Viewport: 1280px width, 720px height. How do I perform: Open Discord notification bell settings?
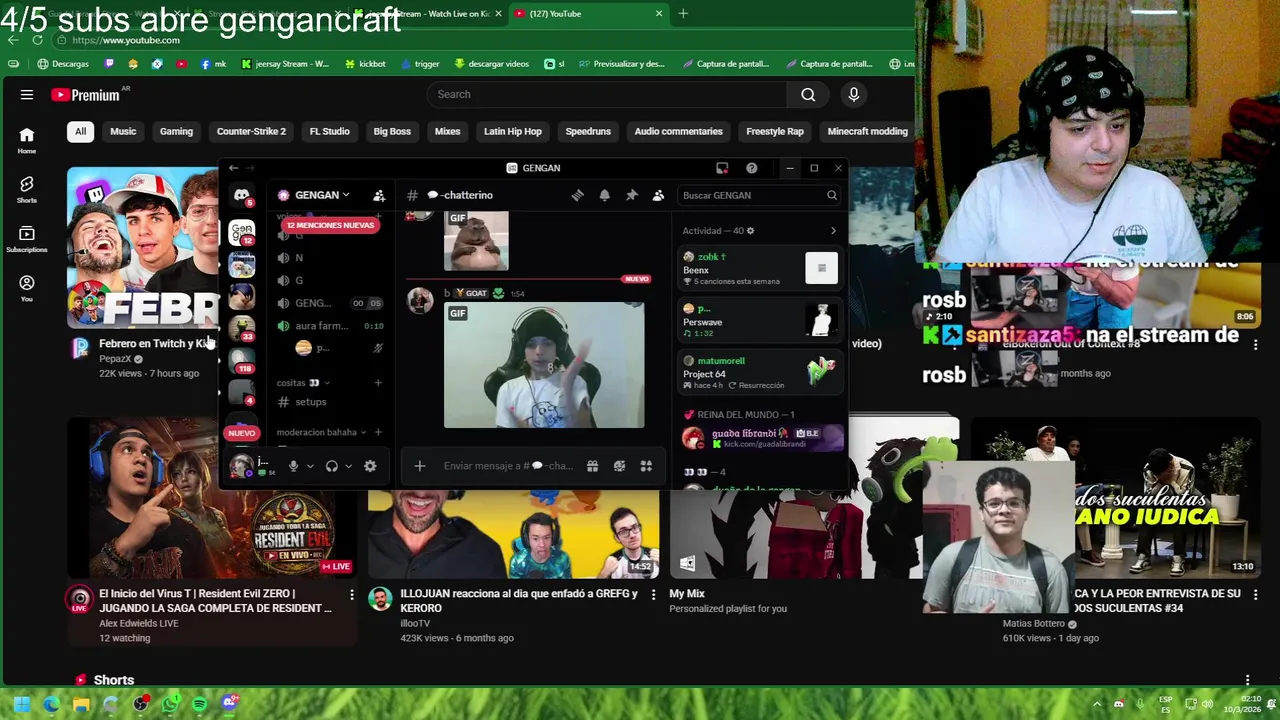pos(604,195)
